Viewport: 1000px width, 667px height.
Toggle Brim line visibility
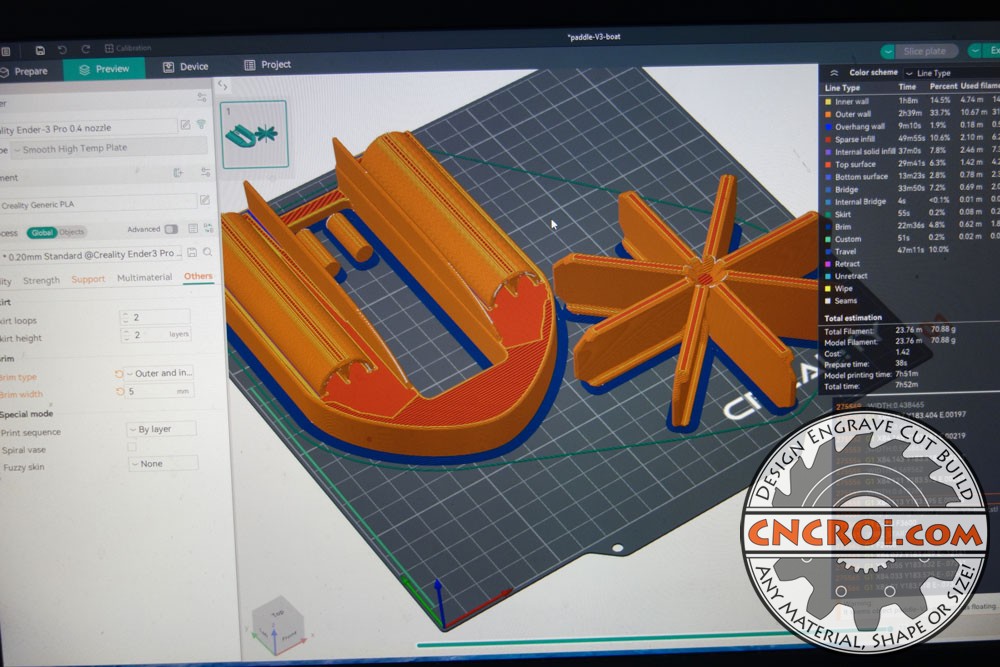pyautogui.click(x=828, y=226)
